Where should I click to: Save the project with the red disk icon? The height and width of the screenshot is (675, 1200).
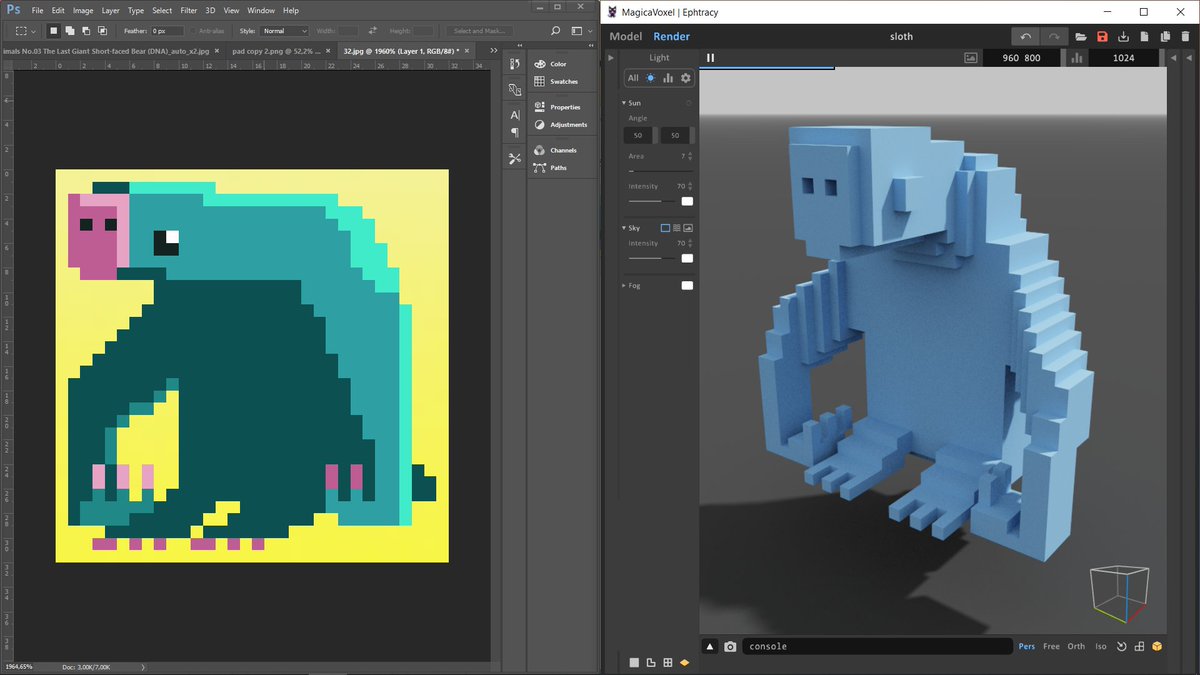1102,37
